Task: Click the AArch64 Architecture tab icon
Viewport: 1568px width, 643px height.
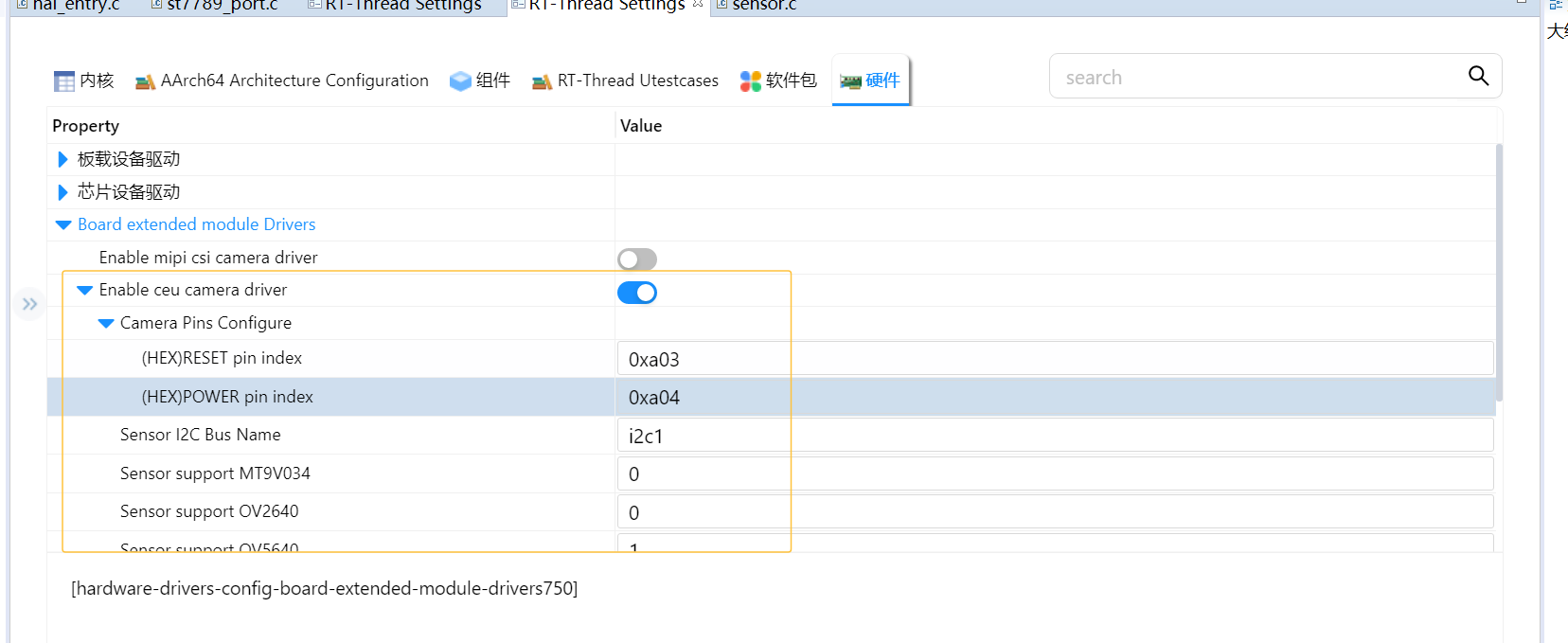Action: 145,82
